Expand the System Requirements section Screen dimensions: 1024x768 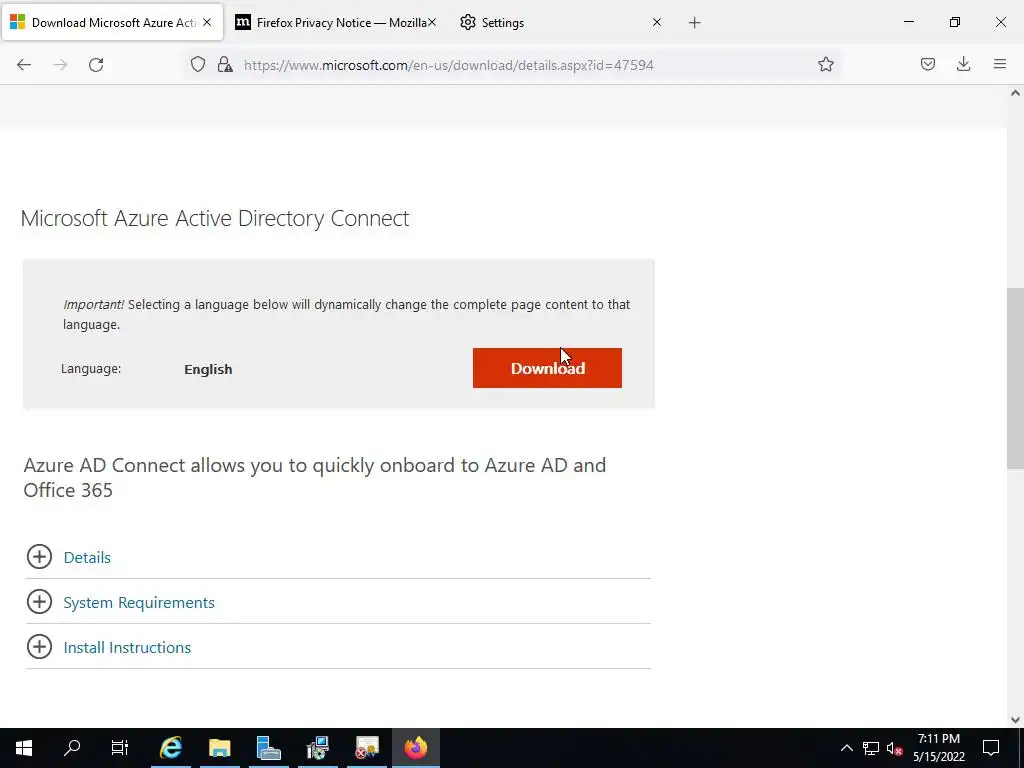(x=39, y=602)
